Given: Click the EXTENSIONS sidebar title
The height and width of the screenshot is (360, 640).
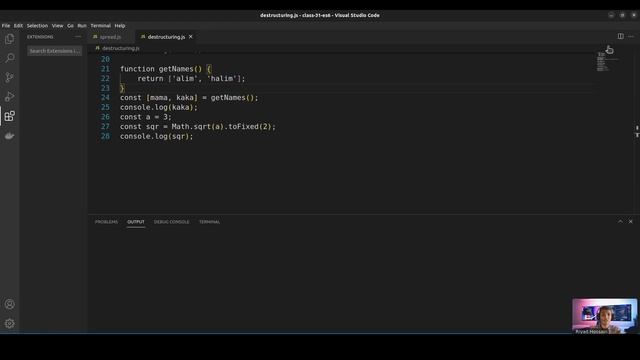Looking at the screenshot, I should click(40, 37).
